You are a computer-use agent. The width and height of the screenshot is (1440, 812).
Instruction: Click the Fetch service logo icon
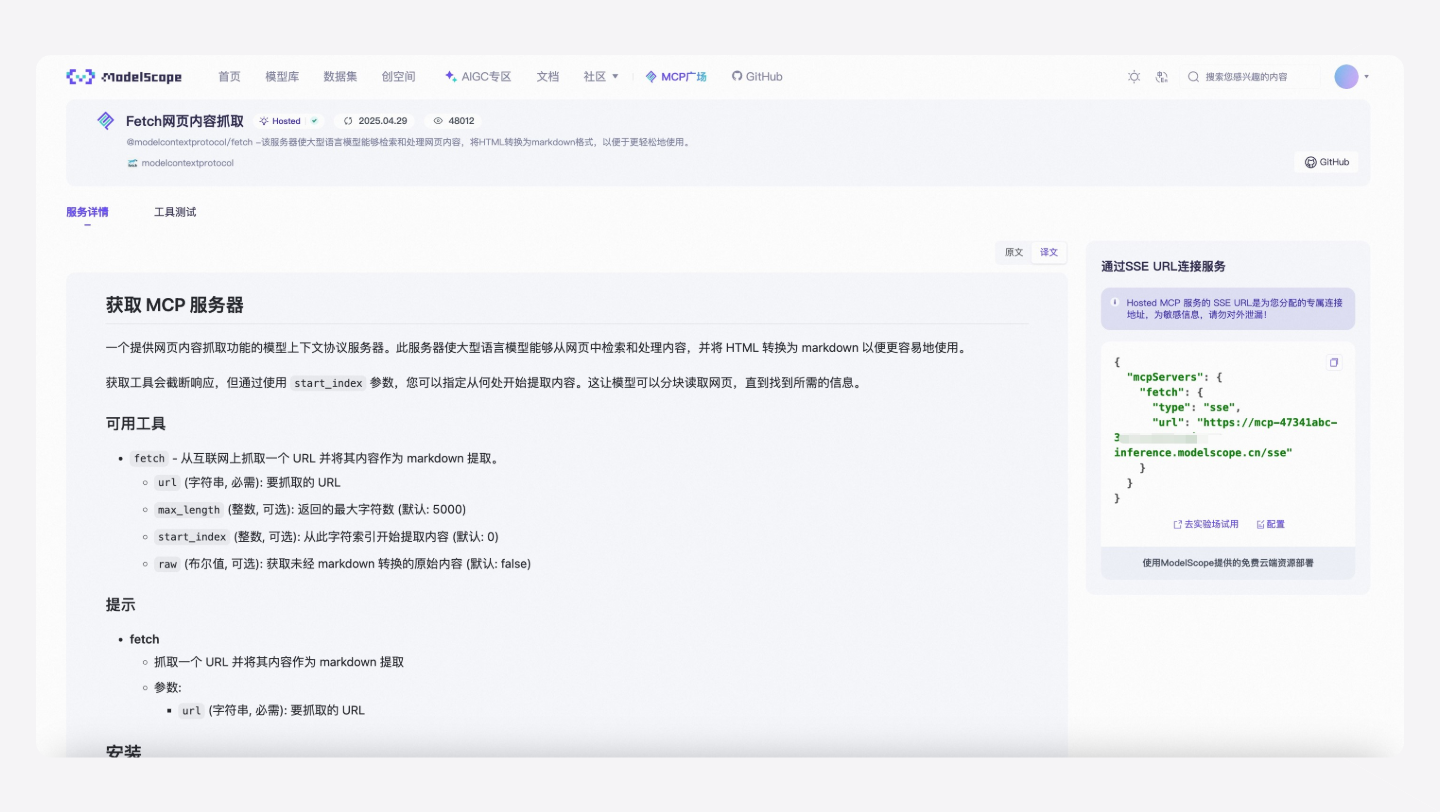point(105,121)
